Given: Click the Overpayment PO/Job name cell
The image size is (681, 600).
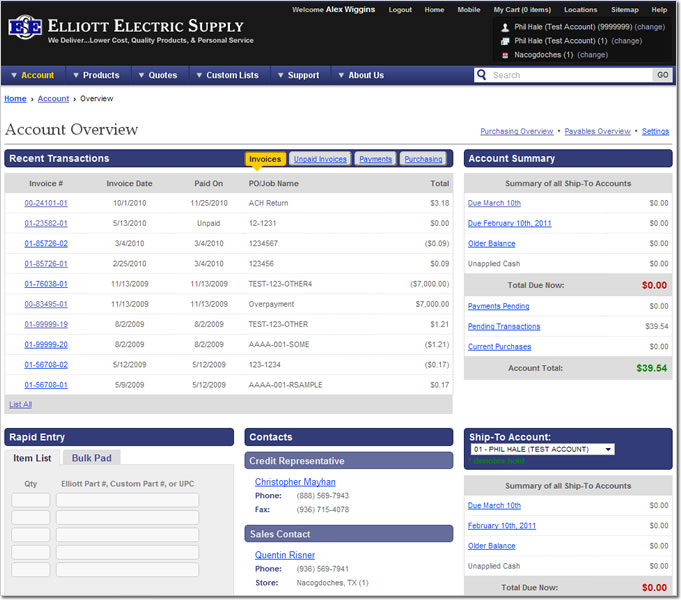Looking at the screenshot, I should 271,304.
